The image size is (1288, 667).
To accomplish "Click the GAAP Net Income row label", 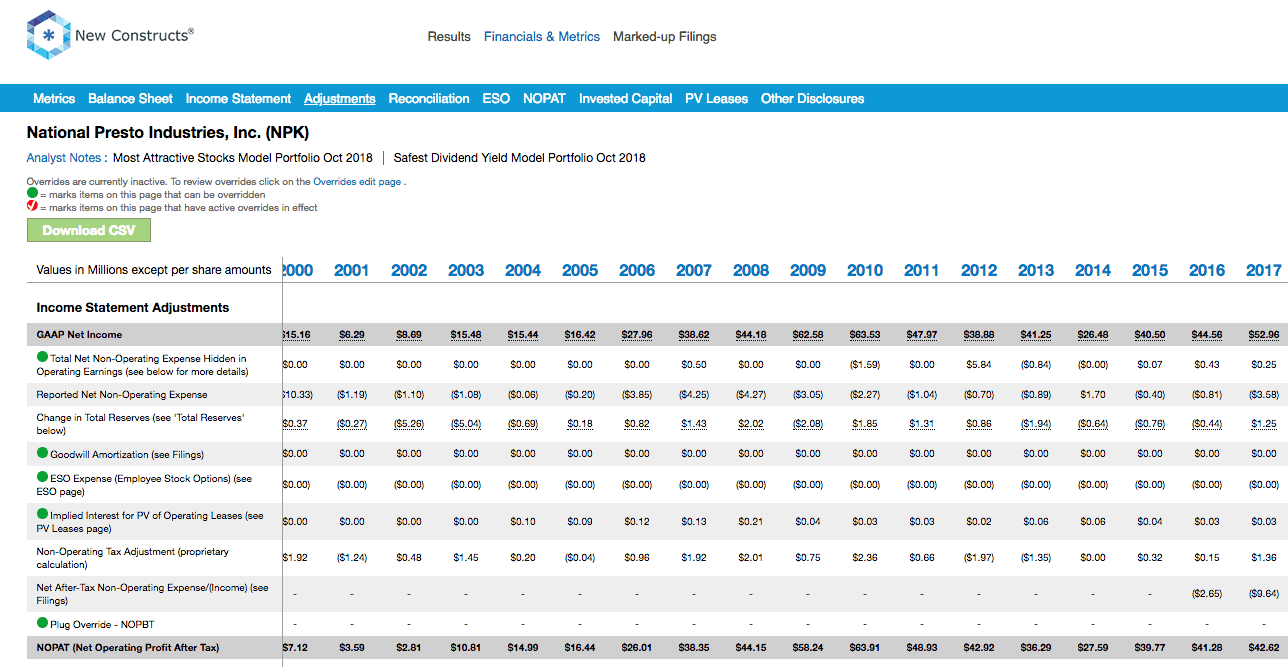I will coord(80,334).
